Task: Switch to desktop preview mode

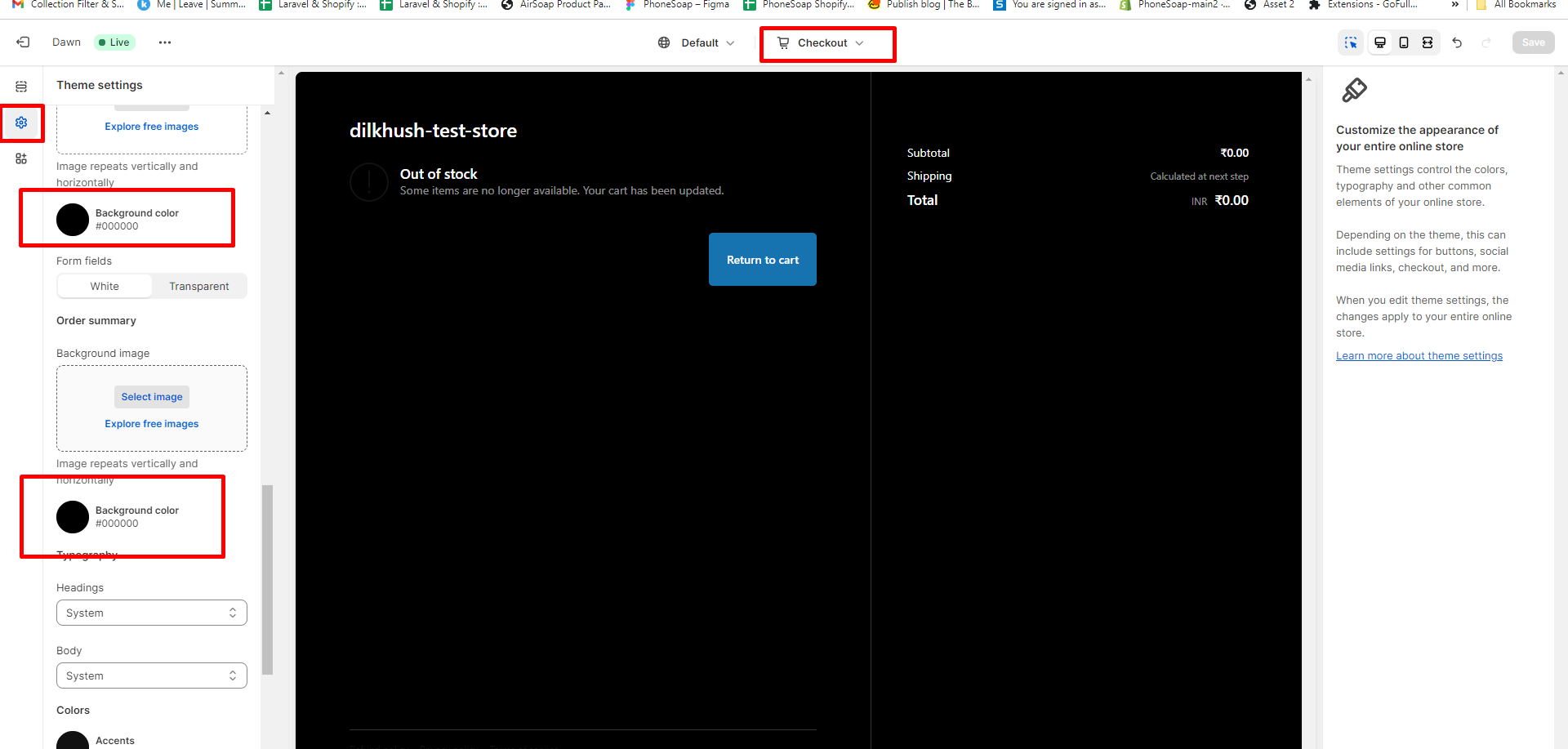Action: (1380, 42)
